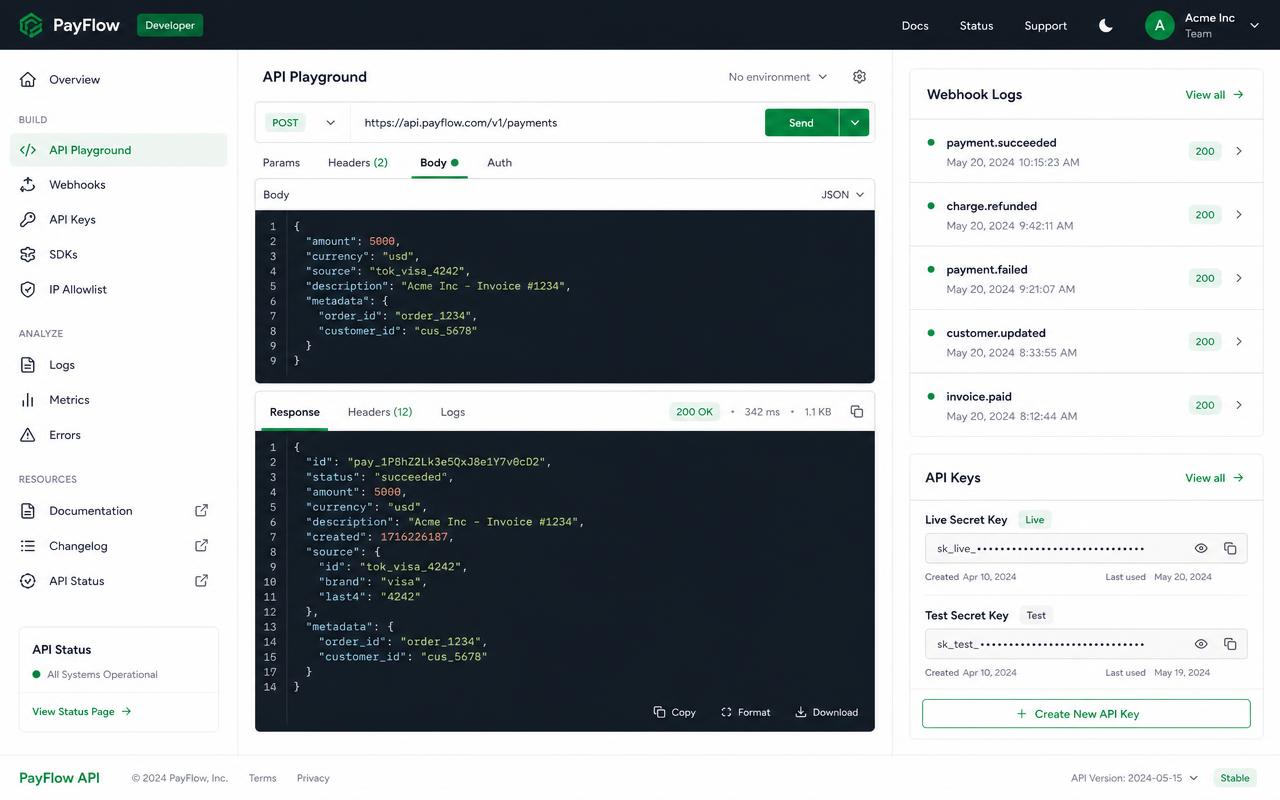Viewport: 1280px width, 800px height.
Task: Create a new API key
Action: coord(1086,714)
